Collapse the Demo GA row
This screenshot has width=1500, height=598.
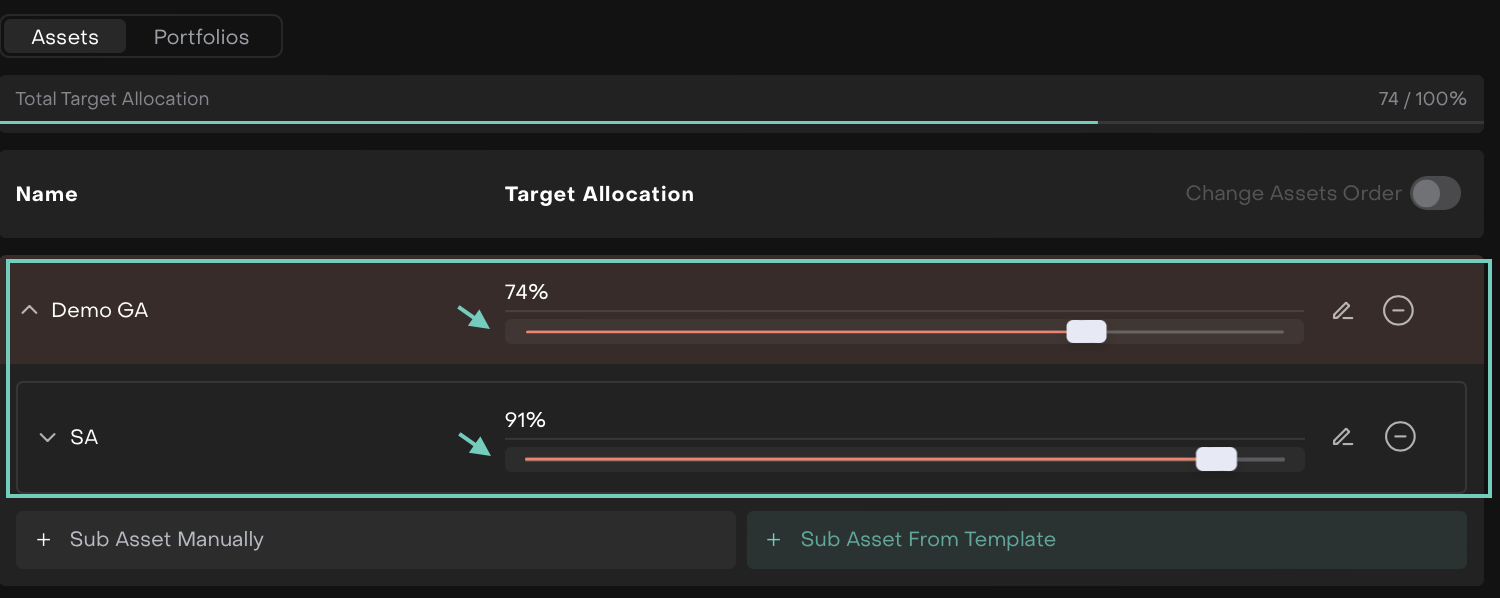click(x=30, y=311)
